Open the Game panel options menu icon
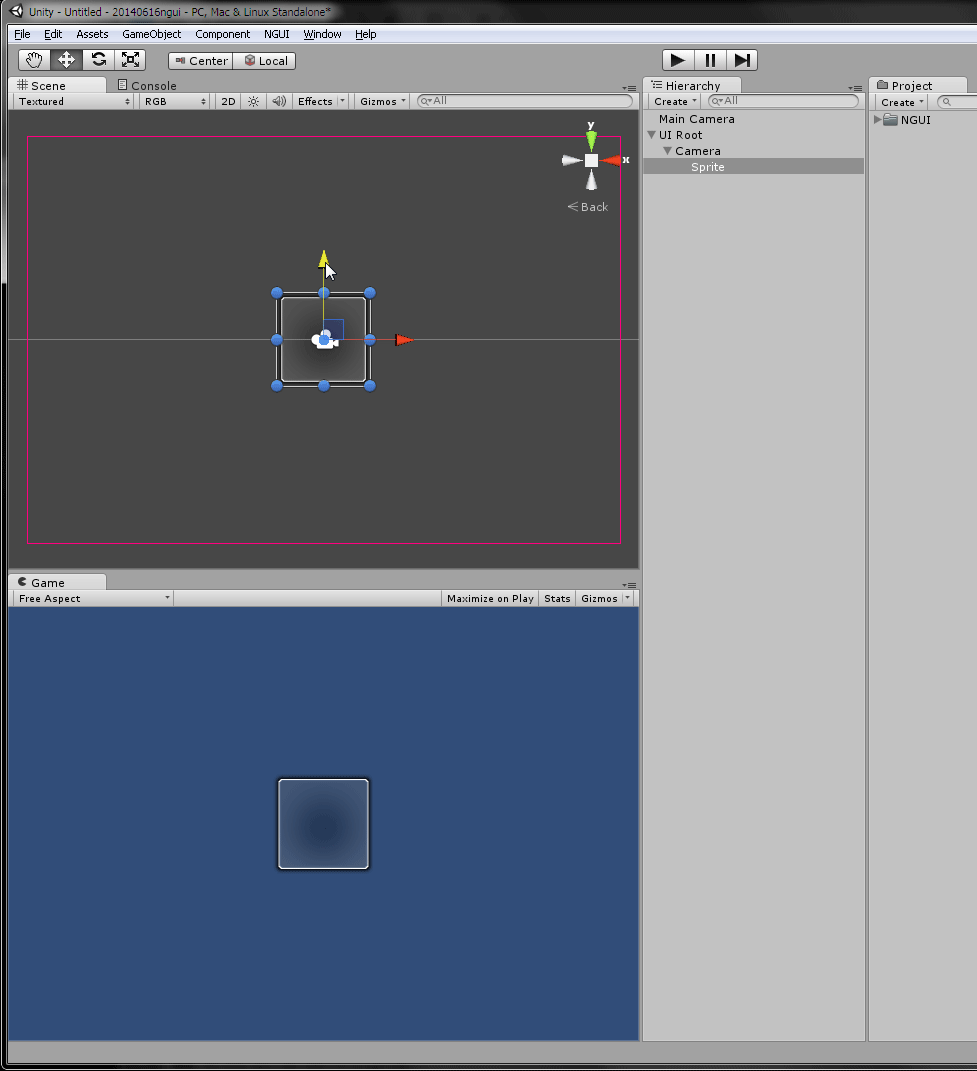This screenshot has width=977, height=1071. point(629,585)
